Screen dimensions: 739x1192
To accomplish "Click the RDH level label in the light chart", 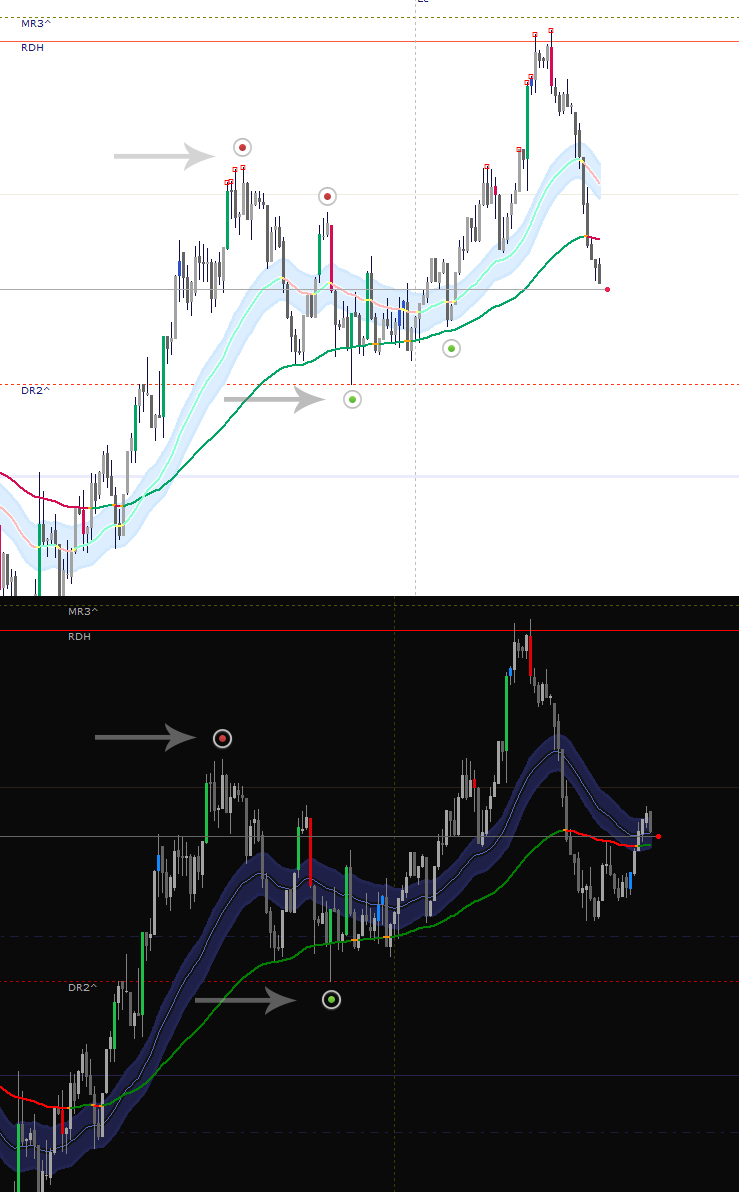I will [x=33, y=47].
